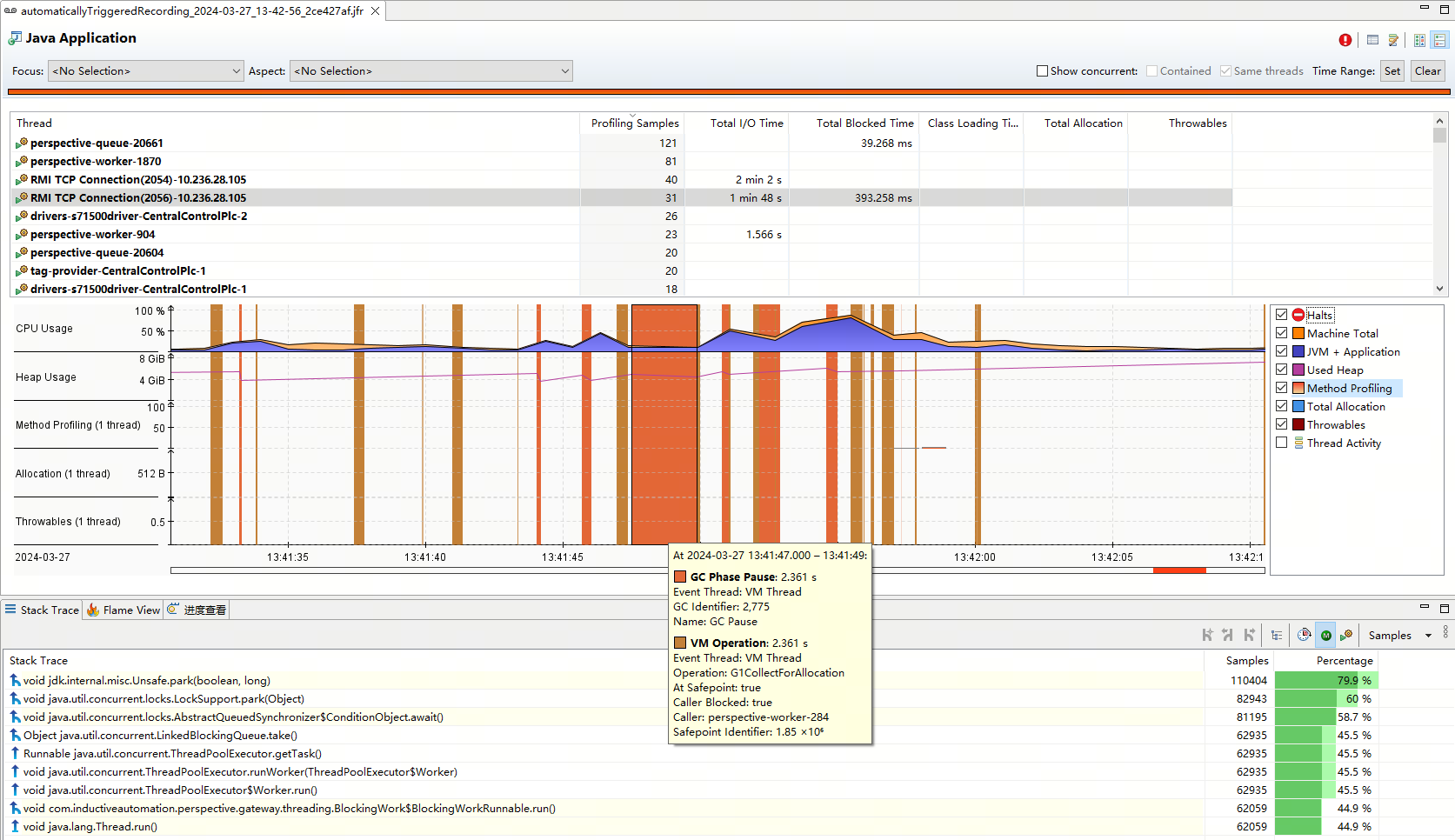
Task: Click the red exclamation rule results icon
Action: click(1345, 40)
